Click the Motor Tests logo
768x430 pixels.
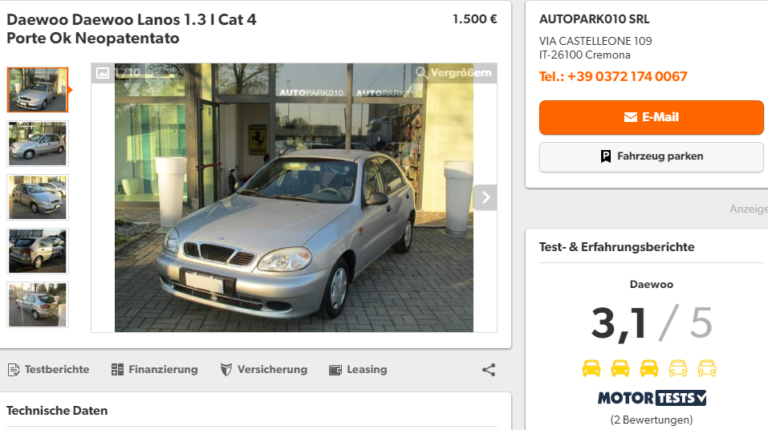click(651, 398)
